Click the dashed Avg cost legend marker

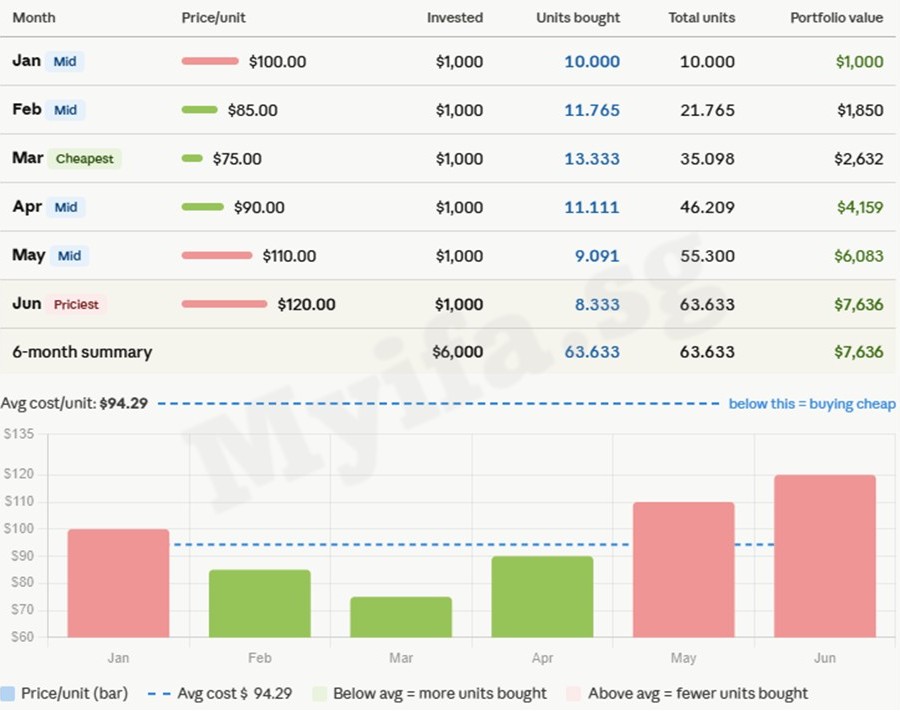(158, 693)
